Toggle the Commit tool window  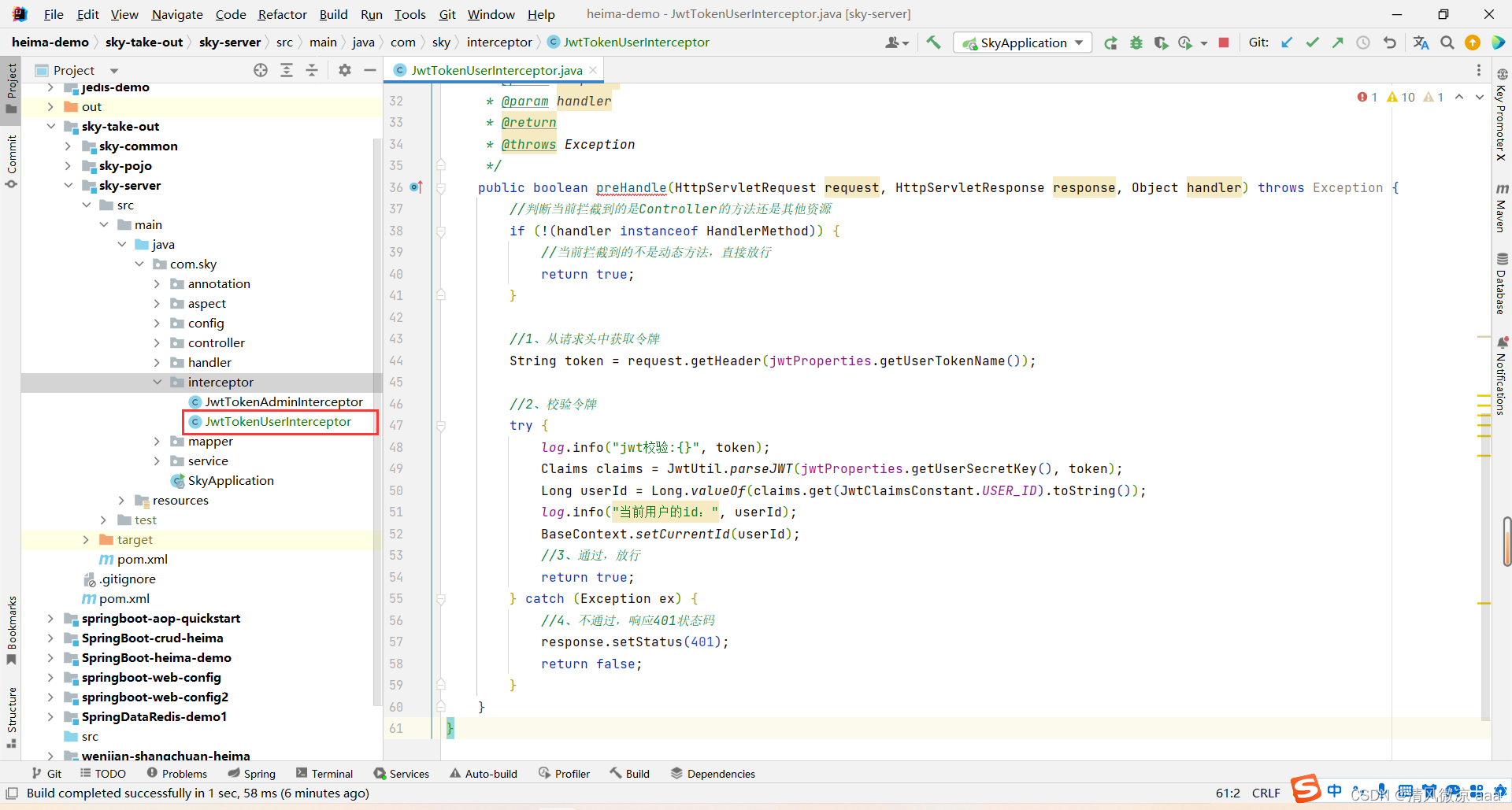pos(11,161)
